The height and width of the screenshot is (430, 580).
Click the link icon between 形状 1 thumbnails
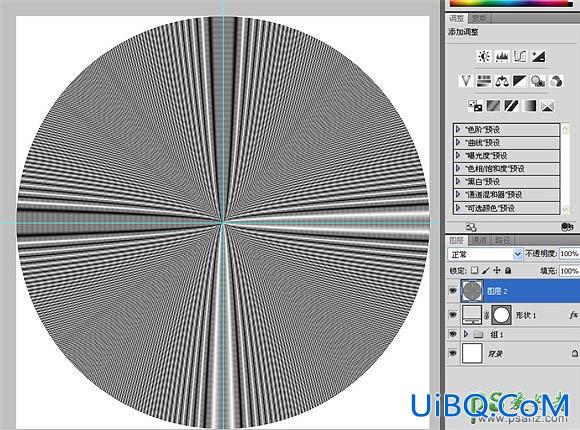(x=487, y=315)
